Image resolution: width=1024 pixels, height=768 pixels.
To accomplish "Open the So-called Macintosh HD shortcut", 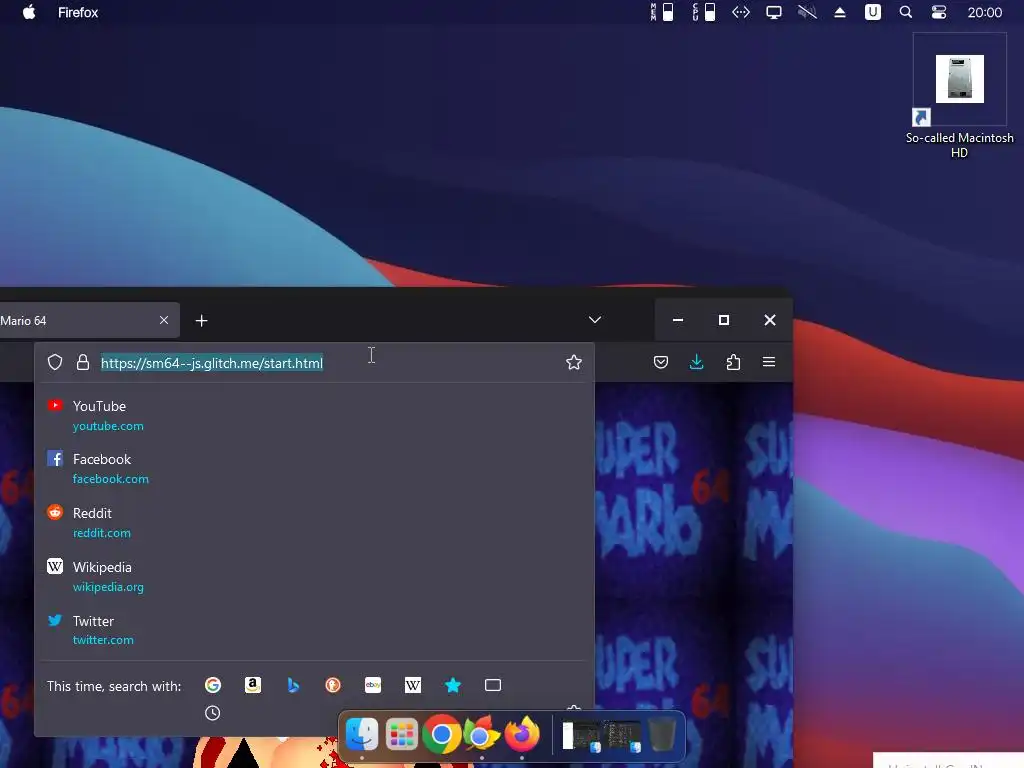I will pos(959,96).
